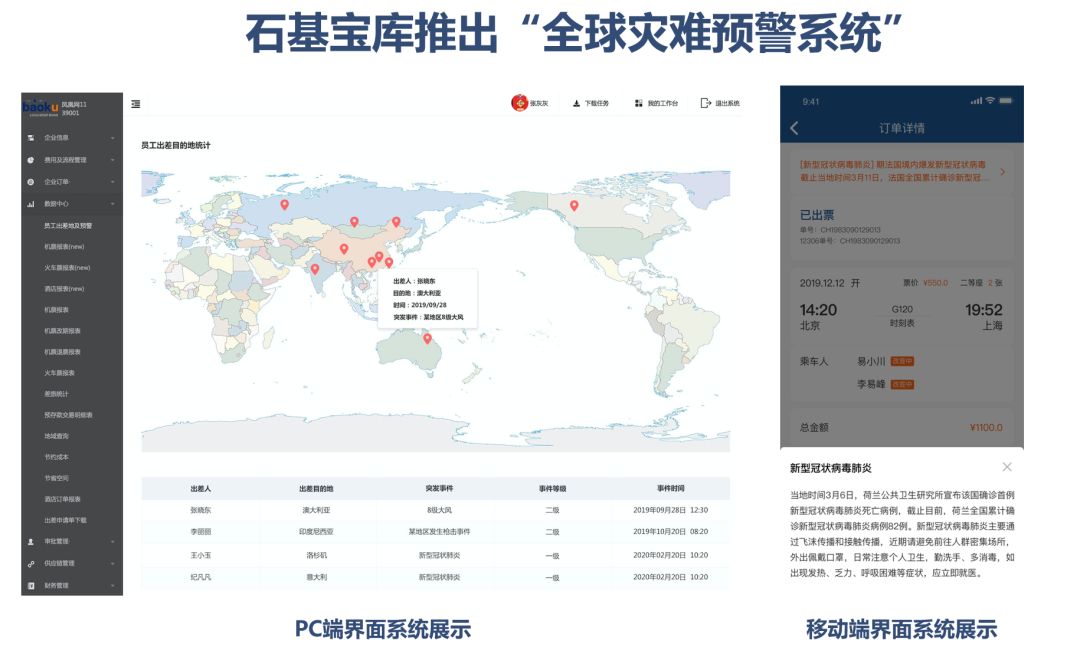Click the 退出系统 link

pyautogui.click(x=727, y=103)
